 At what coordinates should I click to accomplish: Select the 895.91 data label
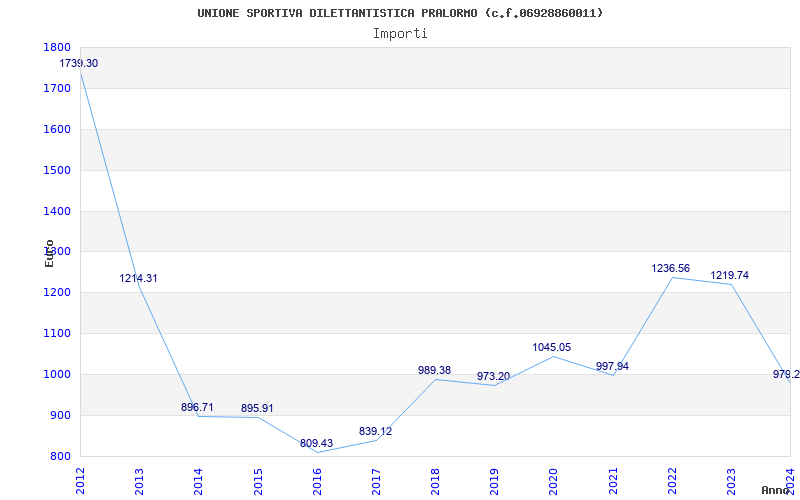coord(257,409)
